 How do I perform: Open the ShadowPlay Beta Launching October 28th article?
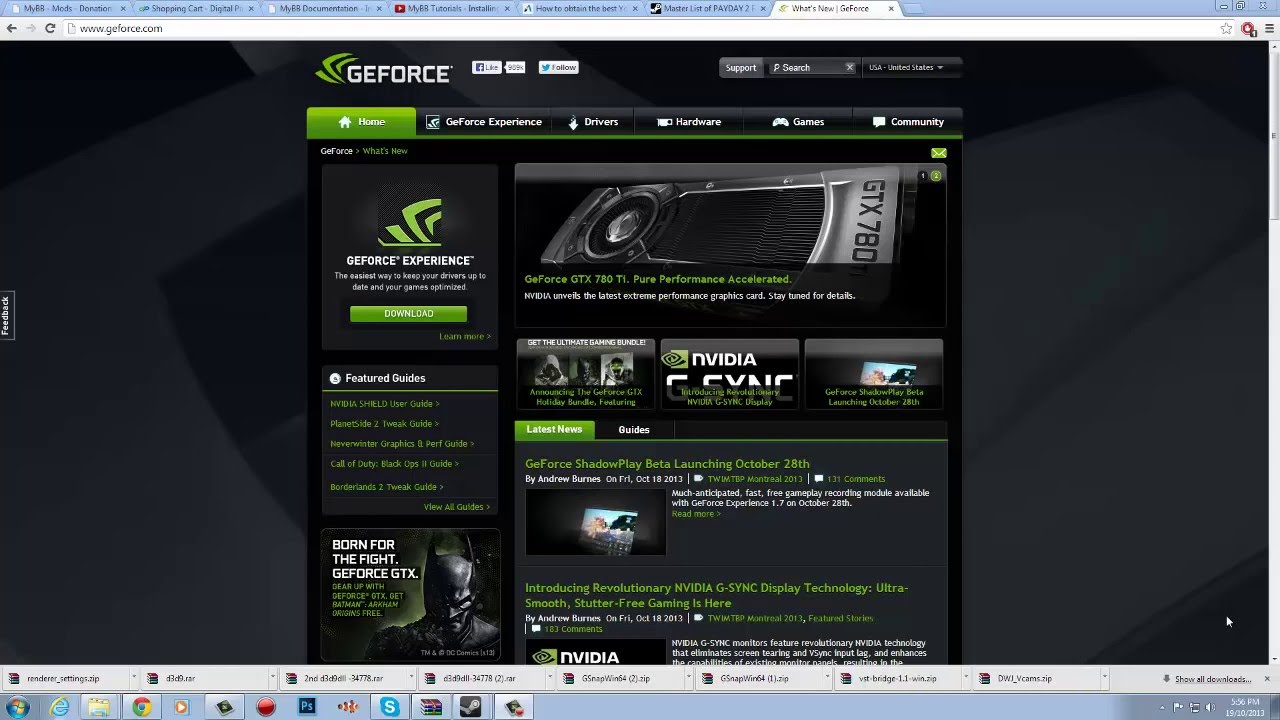click(667, 464)
